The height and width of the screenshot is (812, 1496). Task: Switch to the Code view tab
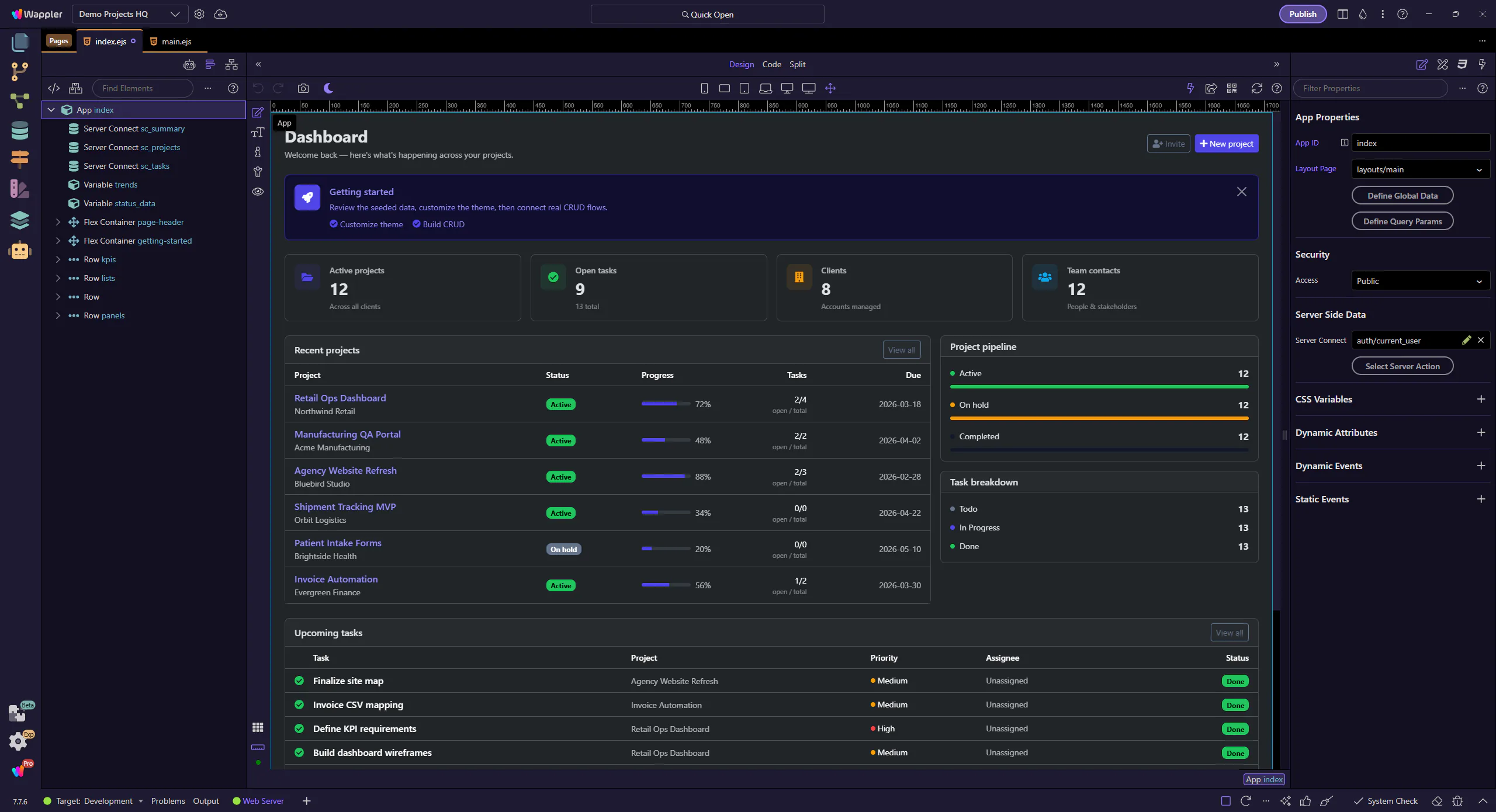pyautogui.click(x=771, y=64)
